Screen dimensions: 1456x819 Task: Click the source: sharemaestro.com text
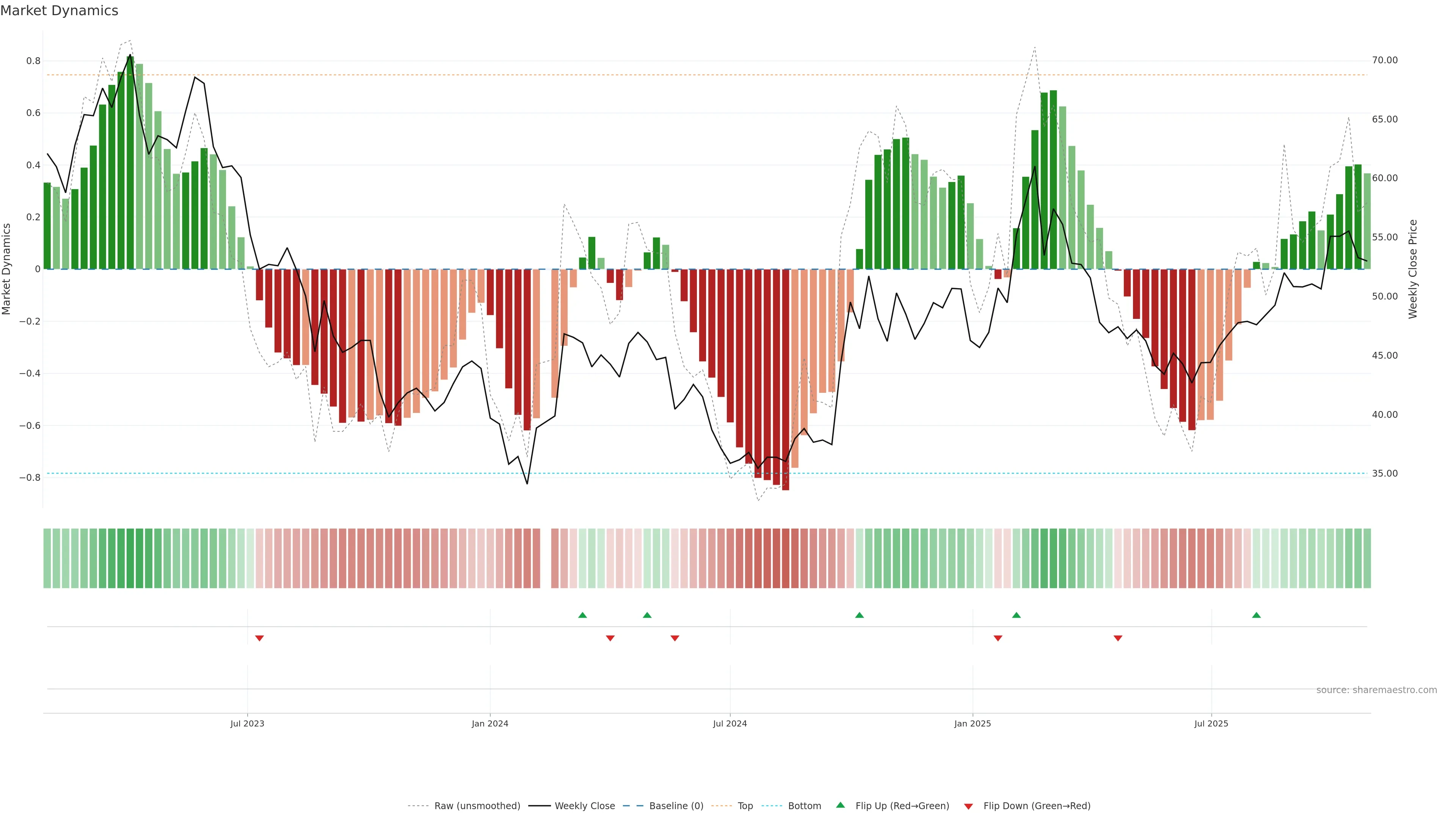pos(1376,690)
